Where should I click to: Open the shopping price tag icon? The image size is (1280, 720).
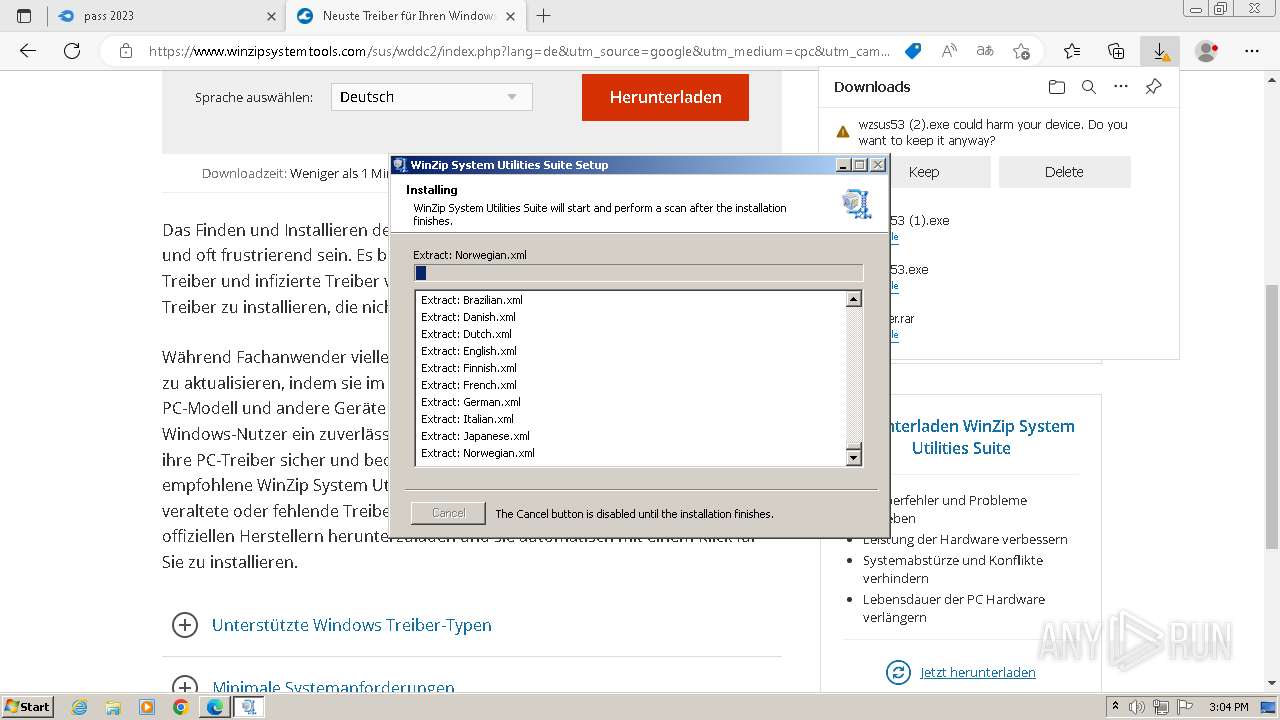[x=912, y=51]
